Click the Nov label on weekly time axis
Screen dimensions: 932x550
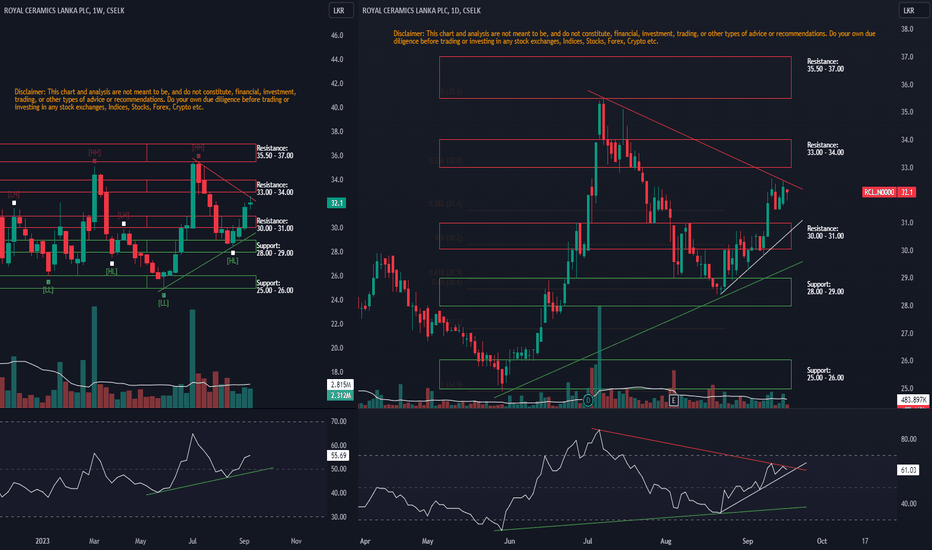(296, 541)
